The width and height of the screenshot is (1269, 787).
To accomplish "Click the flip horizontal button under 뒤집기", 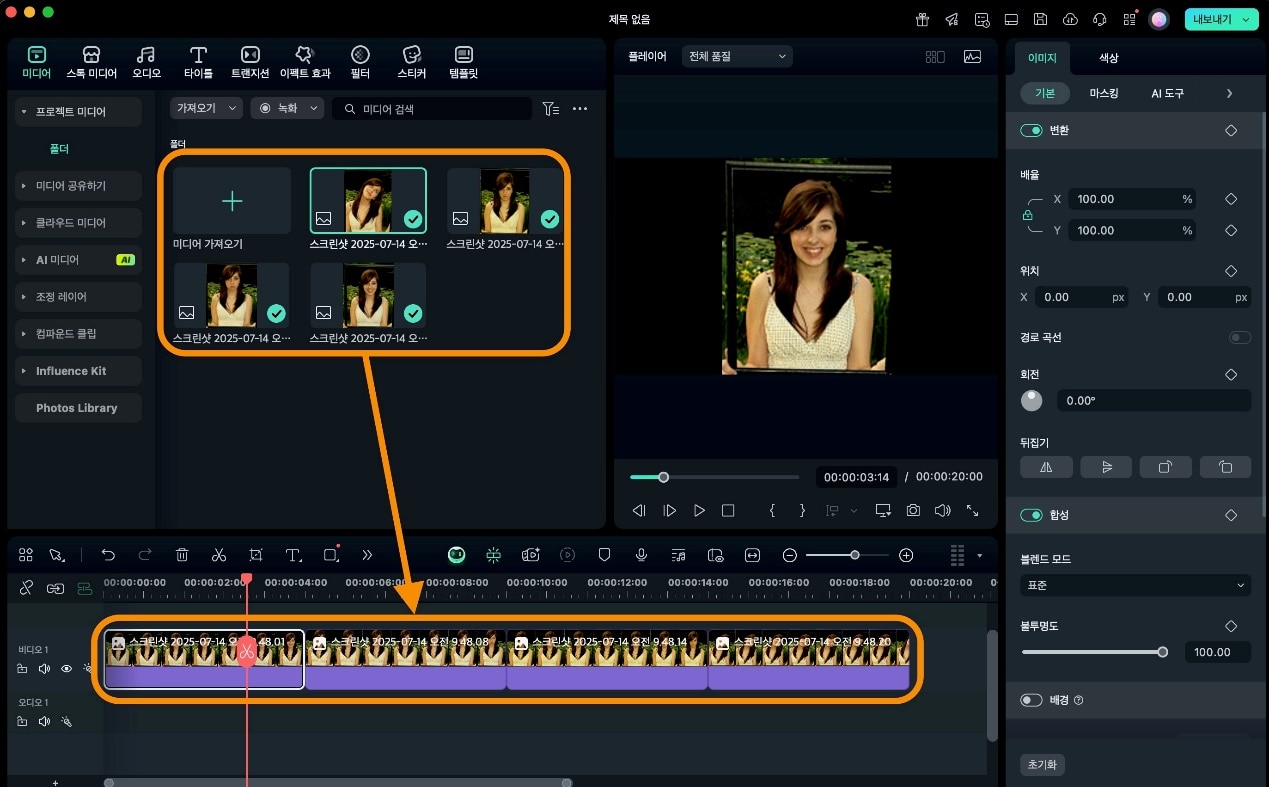I will click(1046, 467).
